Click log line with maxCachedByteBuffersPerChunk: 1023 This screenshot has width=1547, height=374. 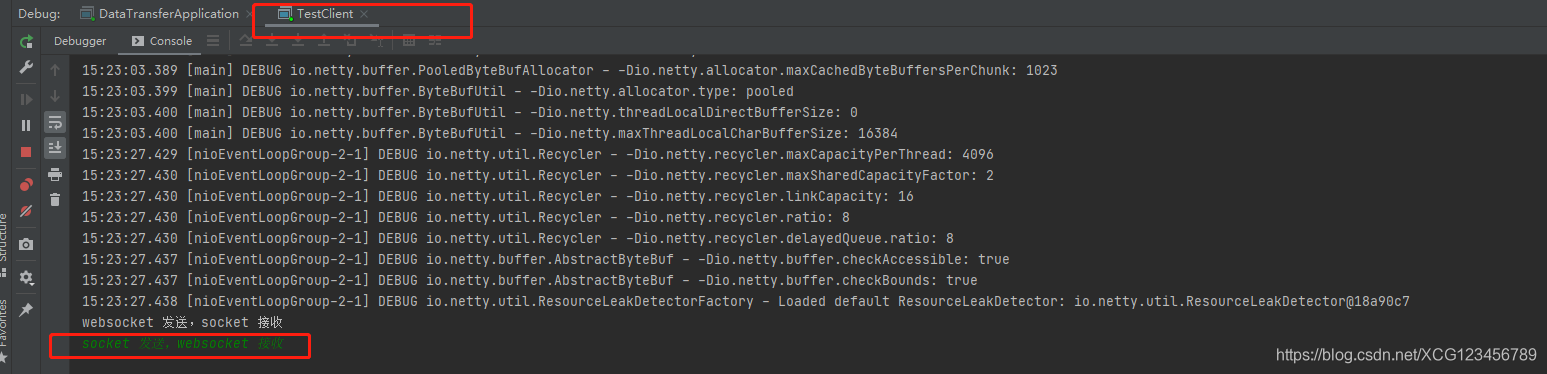(x=570, y=71)
